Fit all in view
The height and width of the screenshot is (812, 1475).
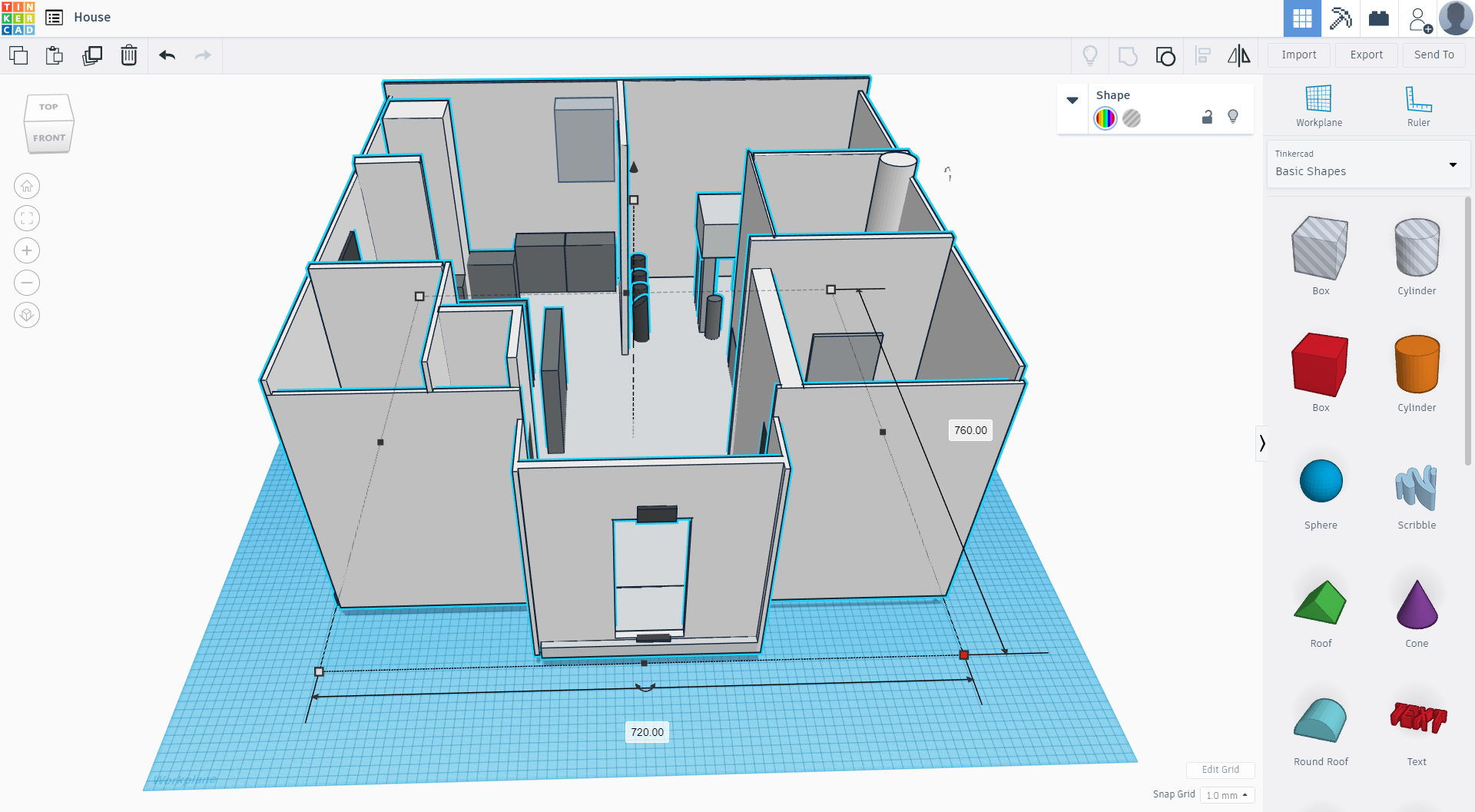(27, 218)
